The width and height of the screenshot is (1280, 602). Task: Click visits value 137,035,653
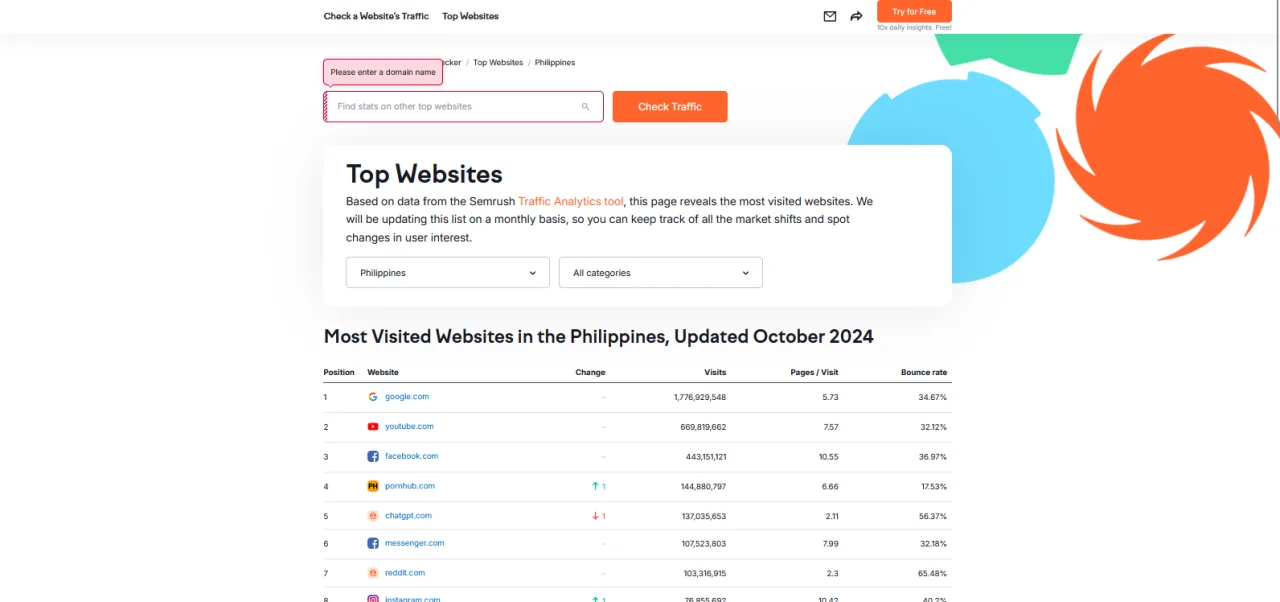[704, 516]
